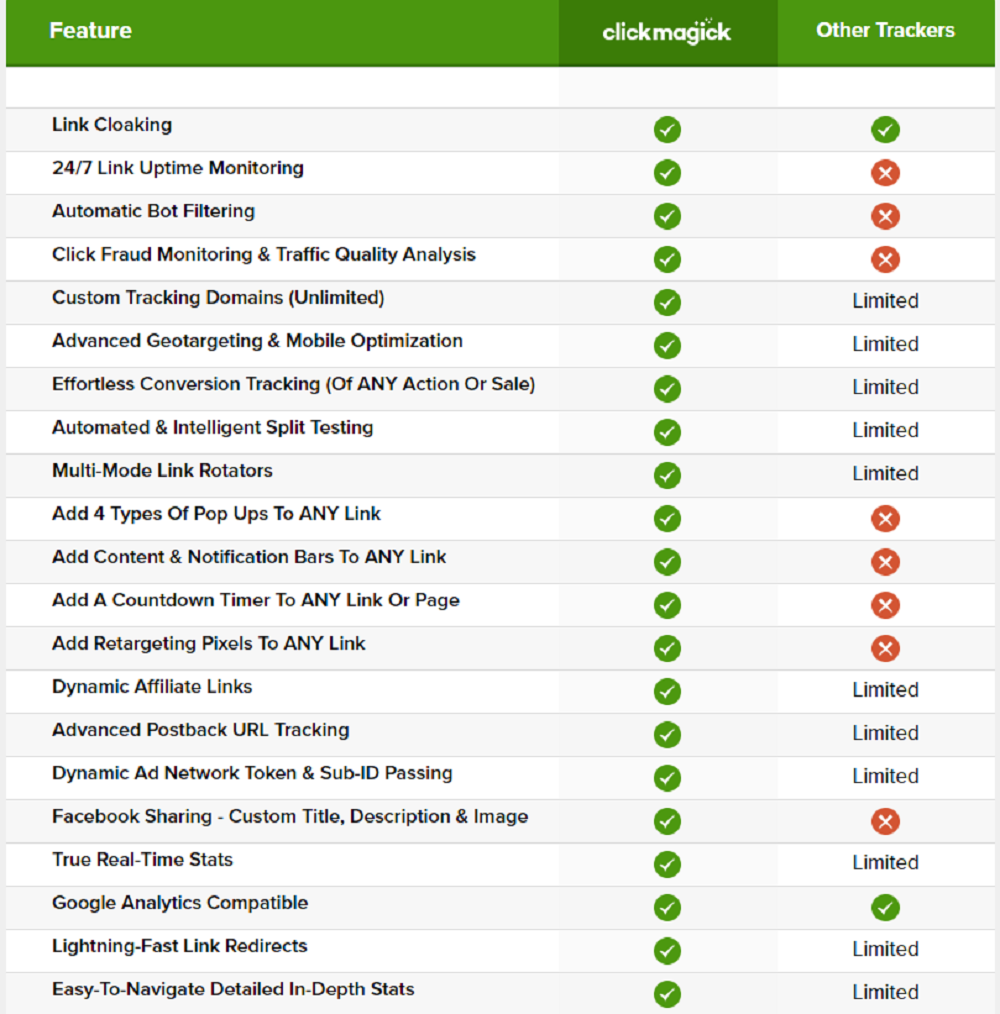Click red X for Automatic Bot Filtering
Viewport: 1000px width, 1014px height.
[x=885, y=216]
